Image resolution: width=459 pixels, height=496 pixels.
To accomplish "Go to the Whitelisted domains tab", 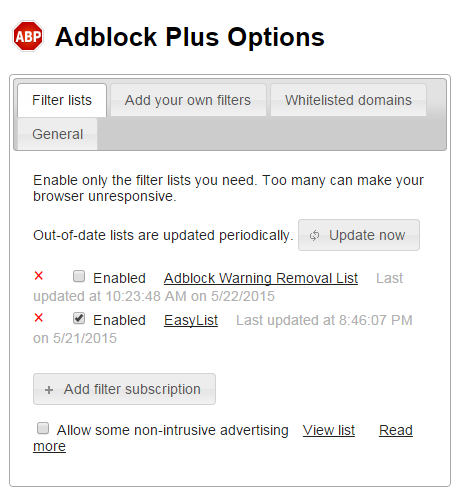I will (x=348, y=100).
